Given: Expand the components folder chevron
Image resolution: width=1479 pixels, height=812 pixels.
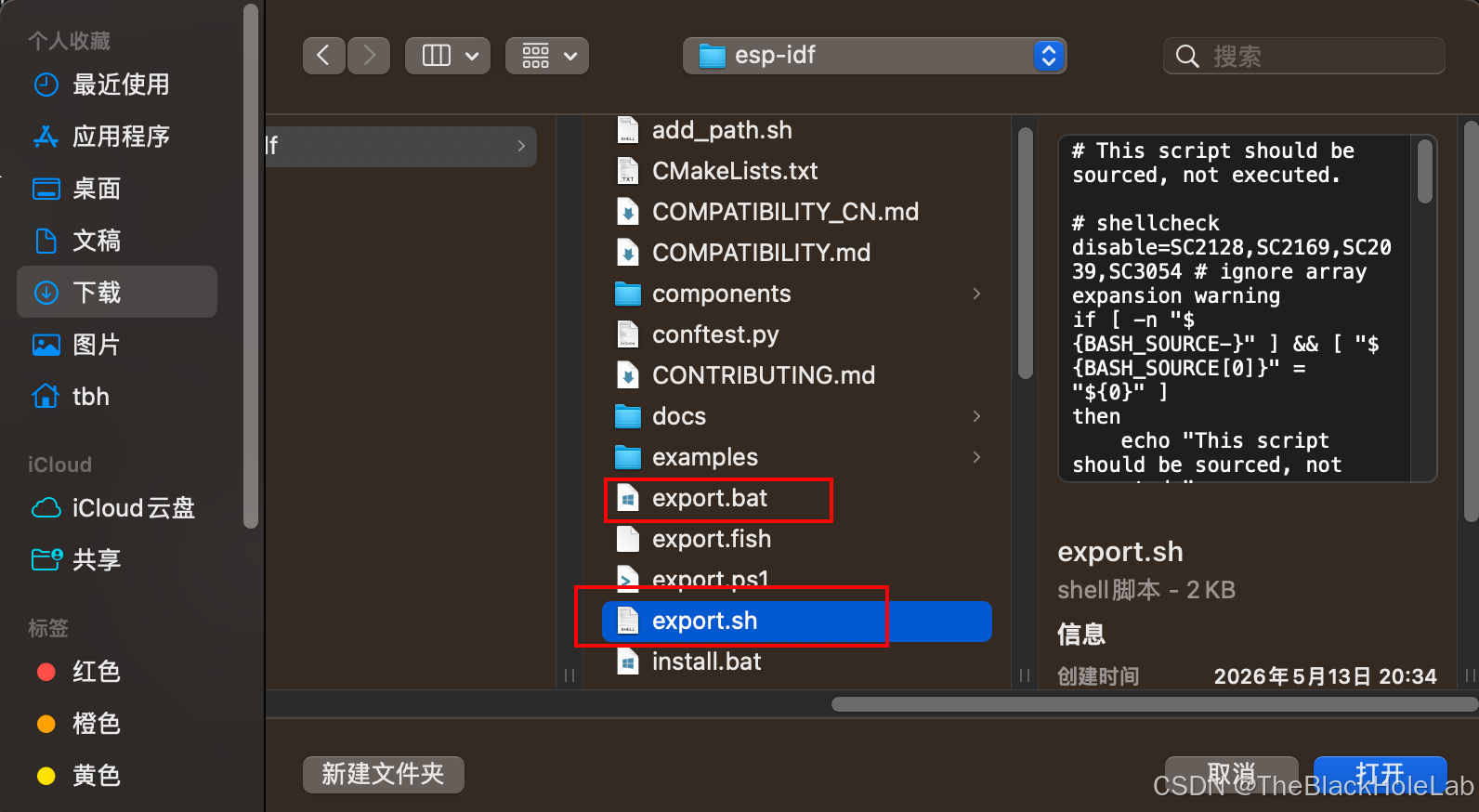Looking at the screenshot, I should pos(976,294).
